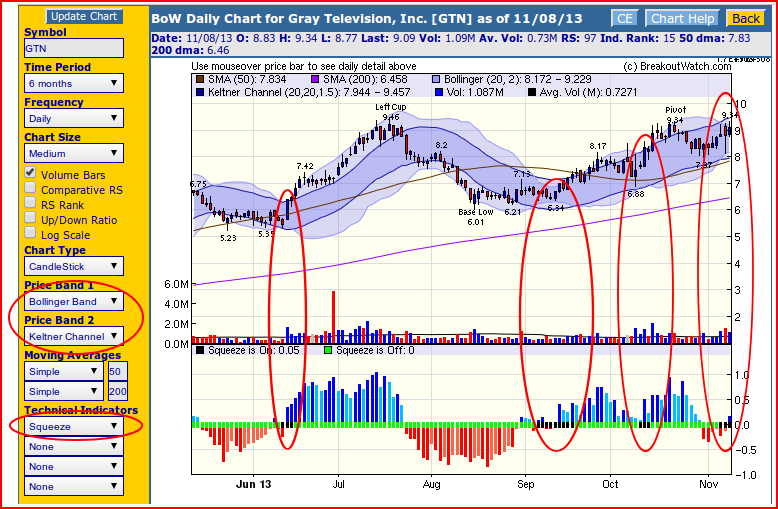
Task: Click the Keltner Channel legend swatch
Action: point(200,92)
